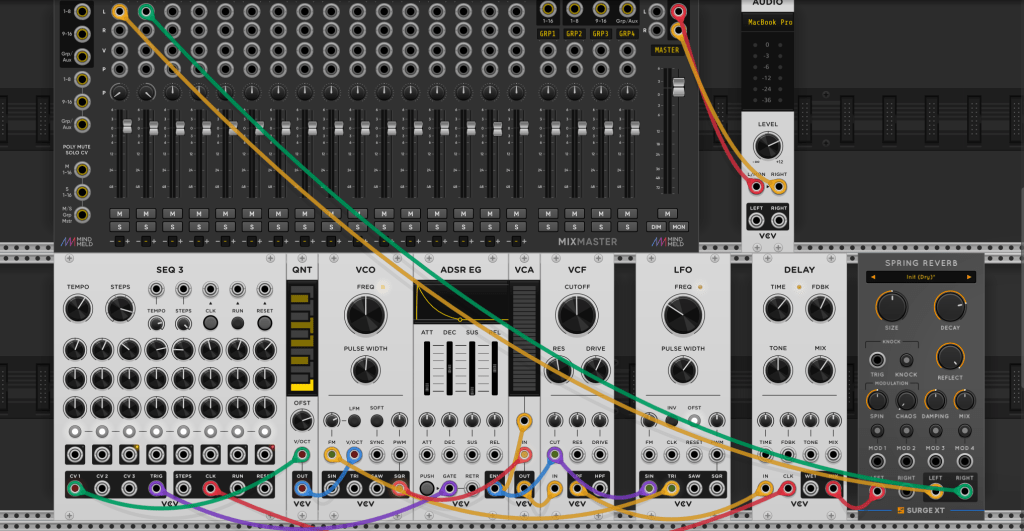
Task: Click the MON mono button on master
Action: [678, 227]
